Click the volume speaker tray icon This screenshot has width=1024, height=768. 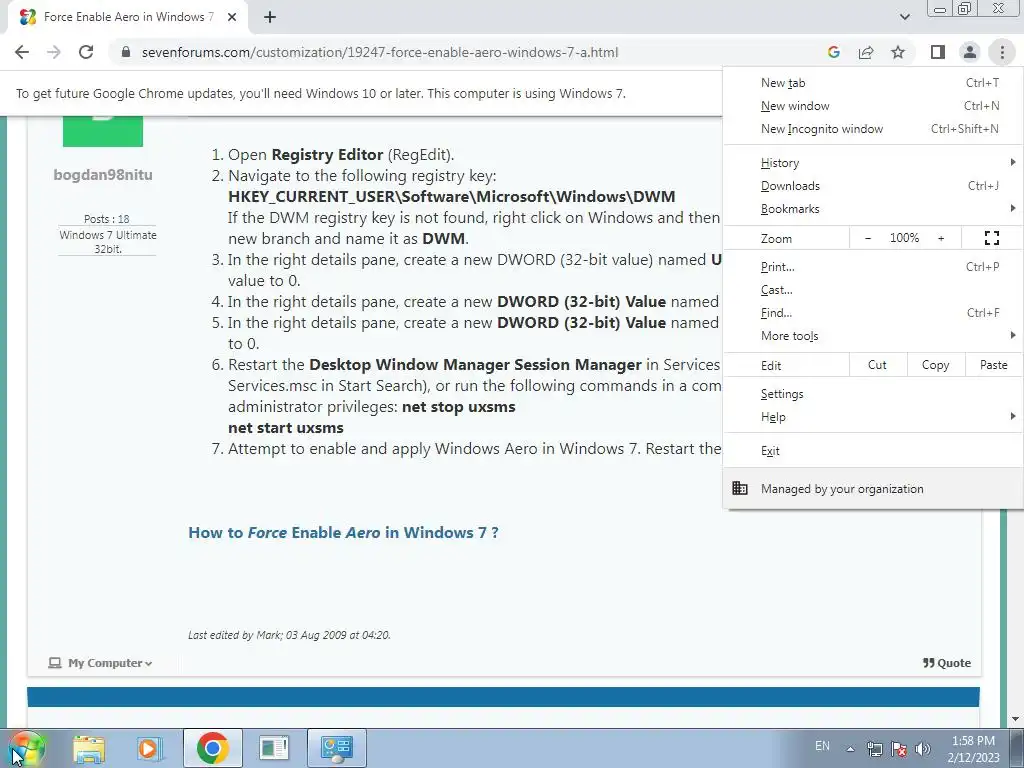[x=922, y=749]
